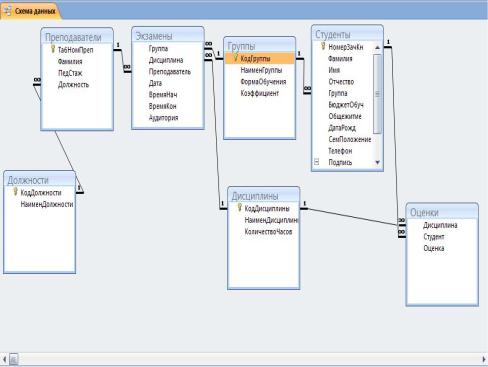Select the ФормаОбучения field in Группы
The width and height of the screenshot is (488, 367).
pyautogui.click(x=263, y=82)
